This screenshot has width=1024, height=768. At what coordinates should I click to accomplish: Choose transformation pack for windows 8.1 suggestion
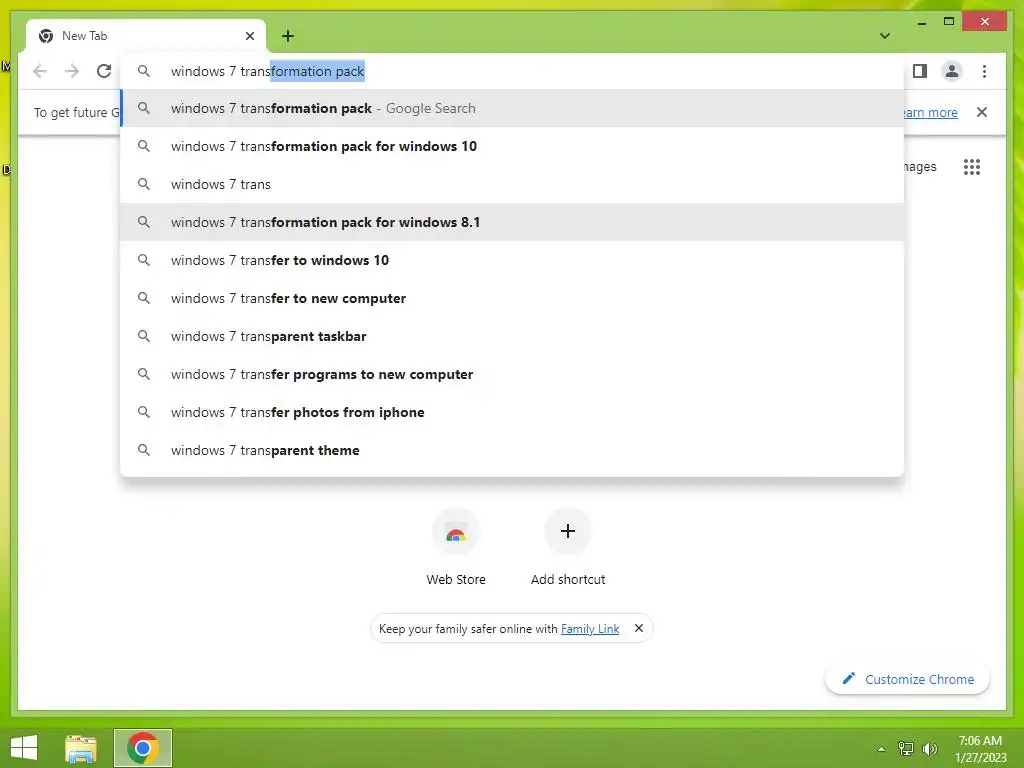[513, 222]
